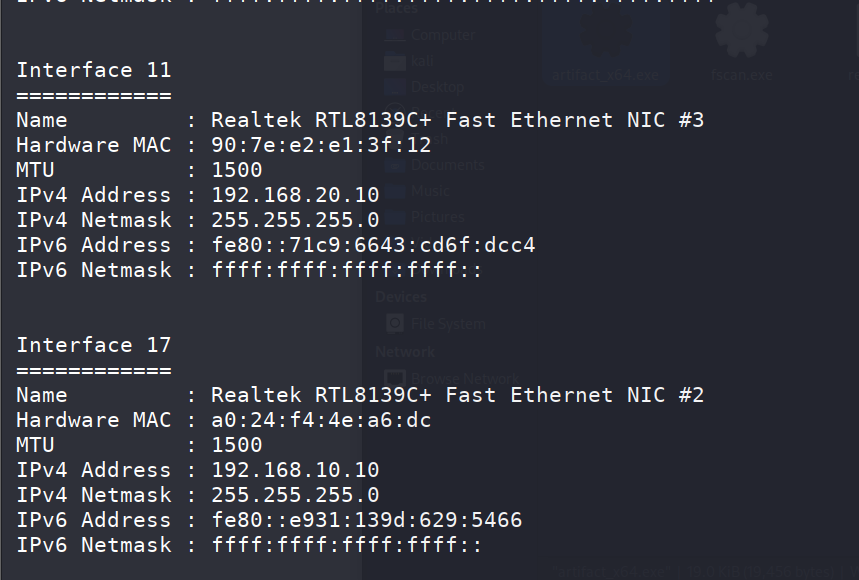Click the "Interface 11" heading text
859x580 pixels.
94,70
